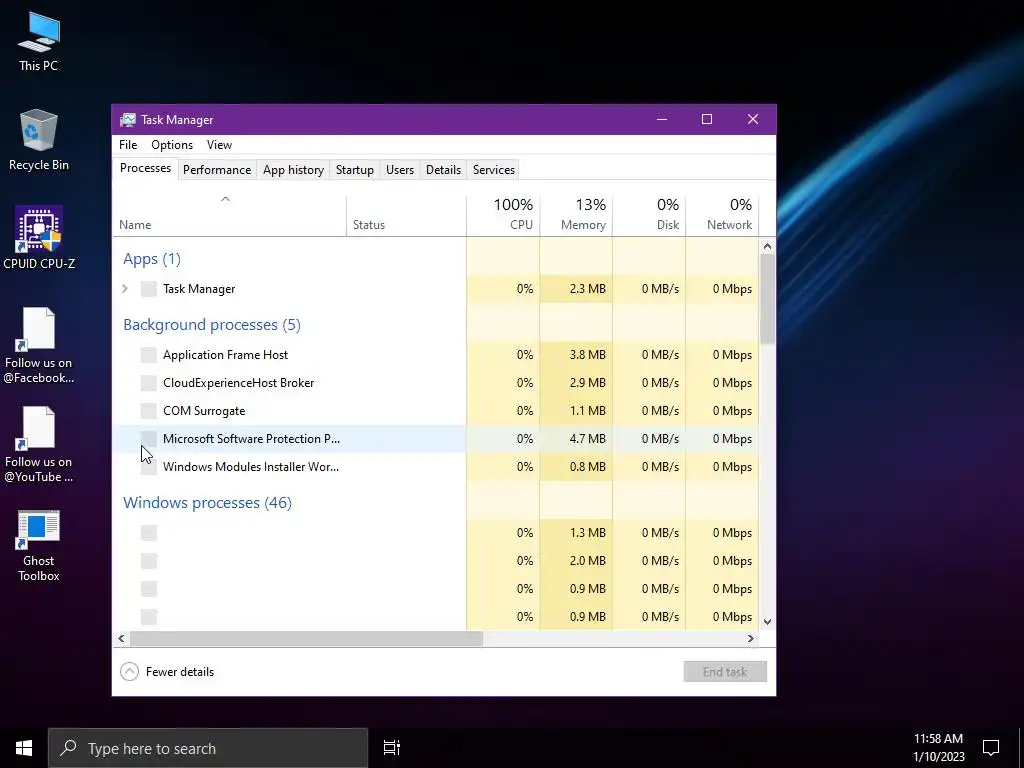The height and width of the screenshot is (768, 1024).
Task: Click the Windows processes (46) heading
Action: point(207,502)
